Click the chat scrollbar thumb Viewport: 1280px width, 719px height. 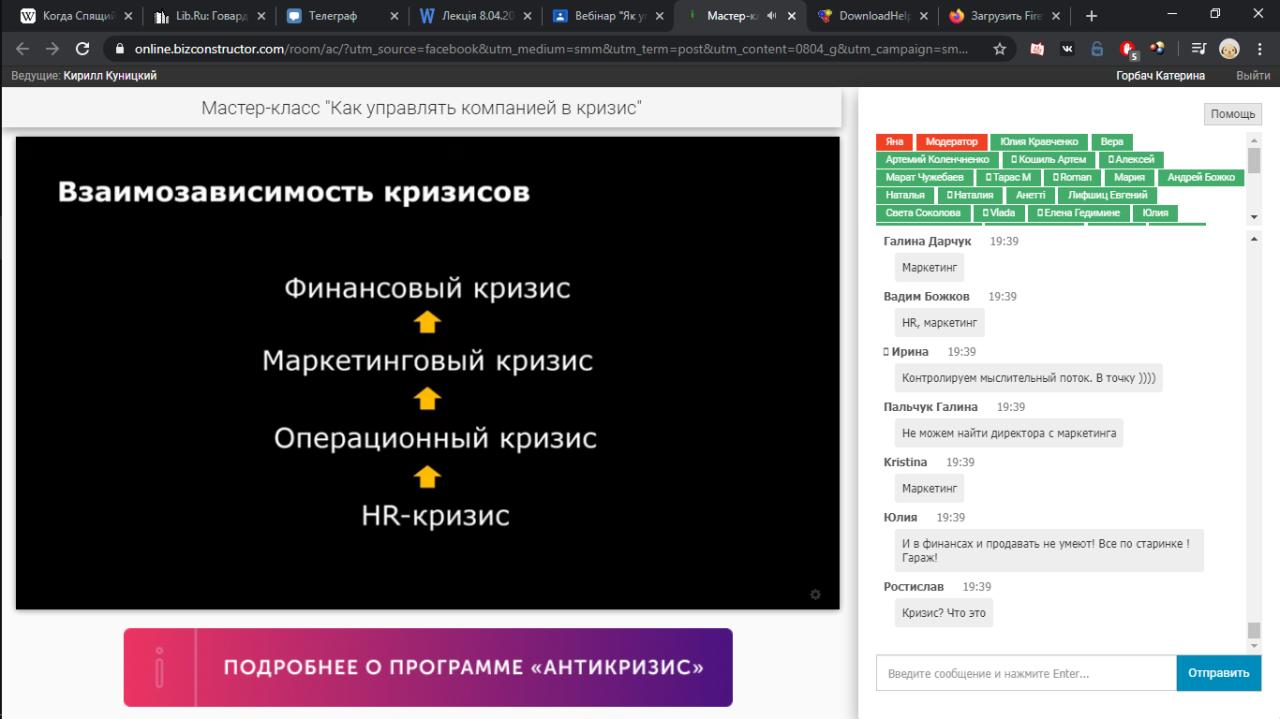[x=1254, y=630]
